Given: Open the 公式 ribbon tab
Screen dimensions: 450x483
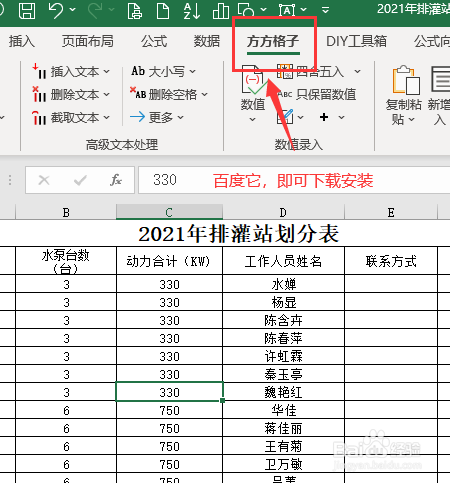Looking at the screenshot, I should (154, 41).
